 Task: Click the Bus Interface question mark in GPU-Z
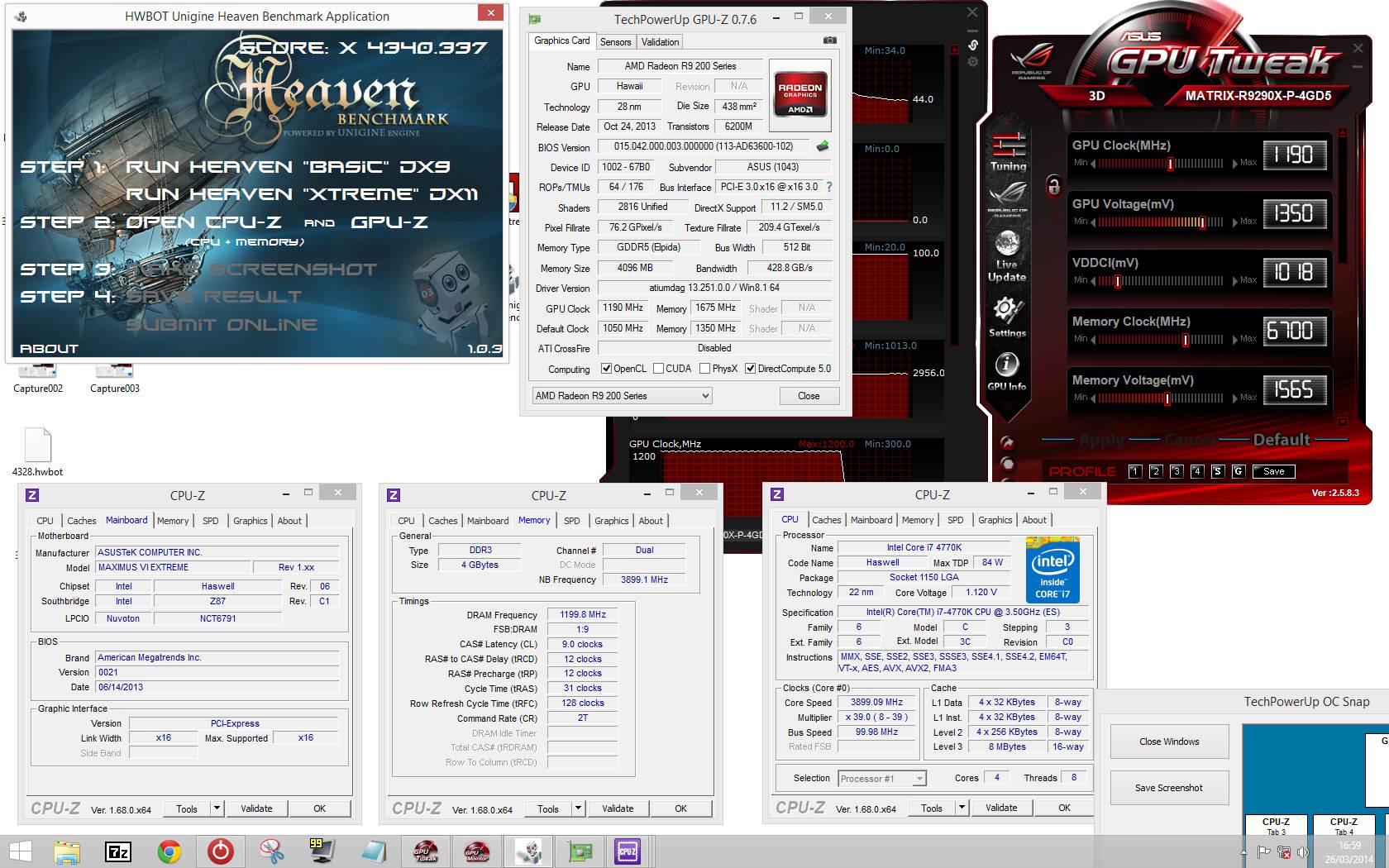pos(828,187)
